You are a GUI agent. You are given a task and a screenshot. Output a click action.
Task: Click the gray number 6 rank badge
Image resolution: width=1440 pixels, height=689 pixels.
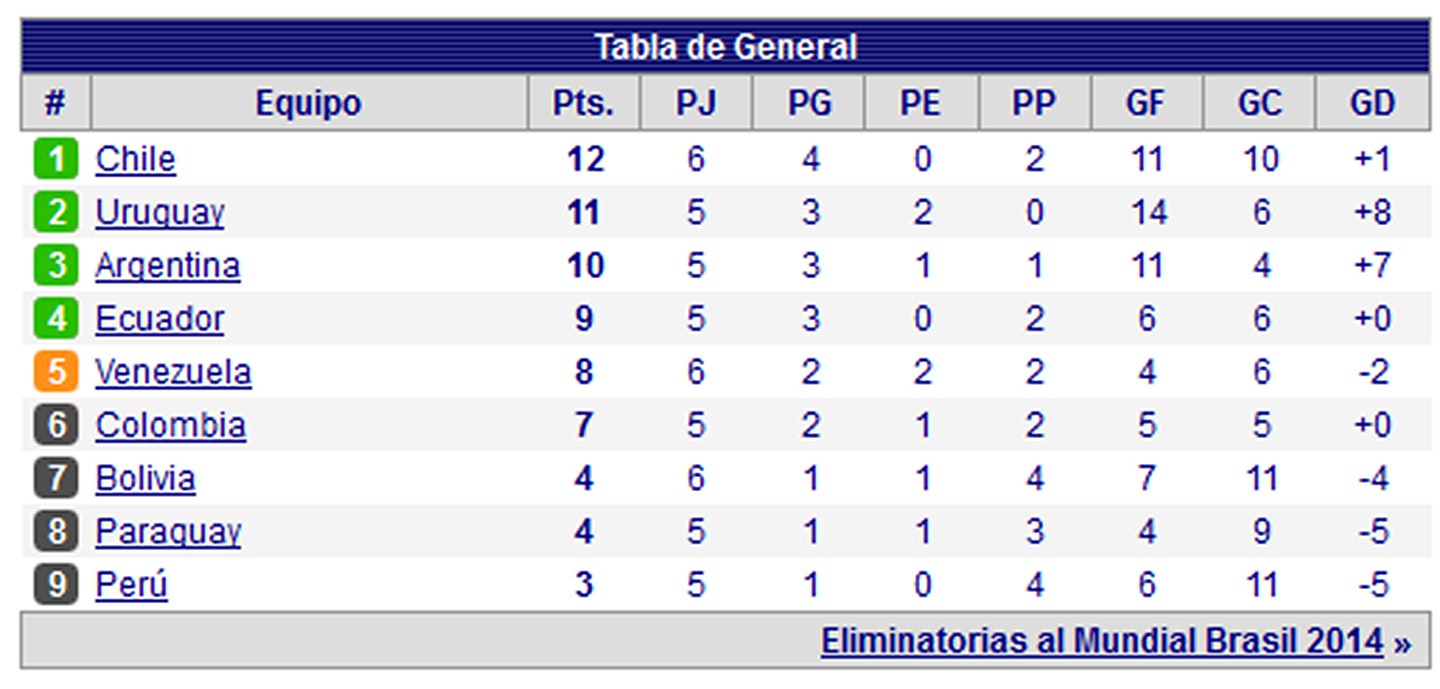(56, 425)
